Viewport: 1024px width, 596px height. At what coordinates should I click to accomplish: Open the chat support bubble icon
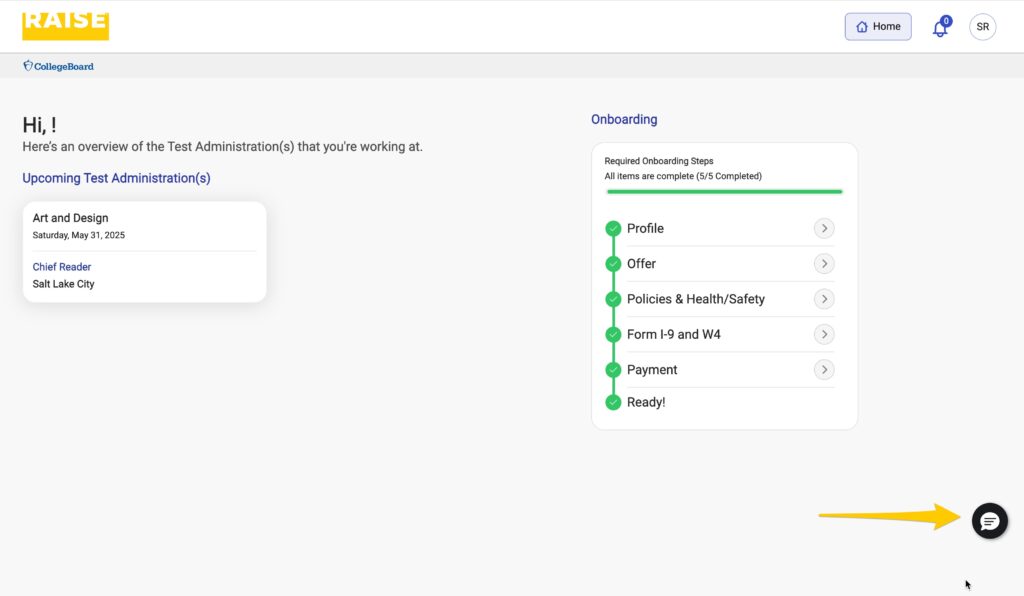click(989, 521)
